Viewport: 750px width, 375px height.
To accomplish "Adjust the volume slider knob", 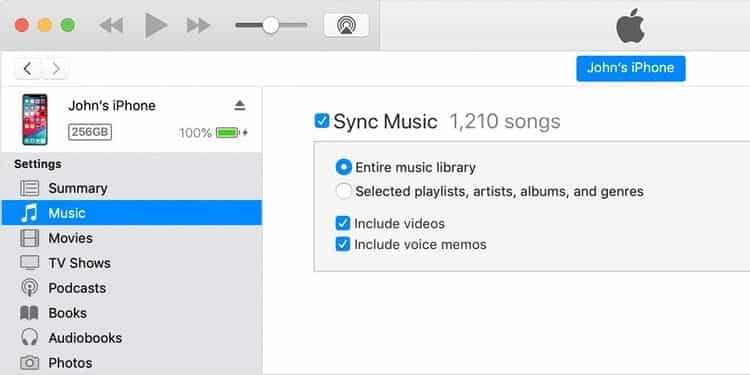I will click(271, 25).
